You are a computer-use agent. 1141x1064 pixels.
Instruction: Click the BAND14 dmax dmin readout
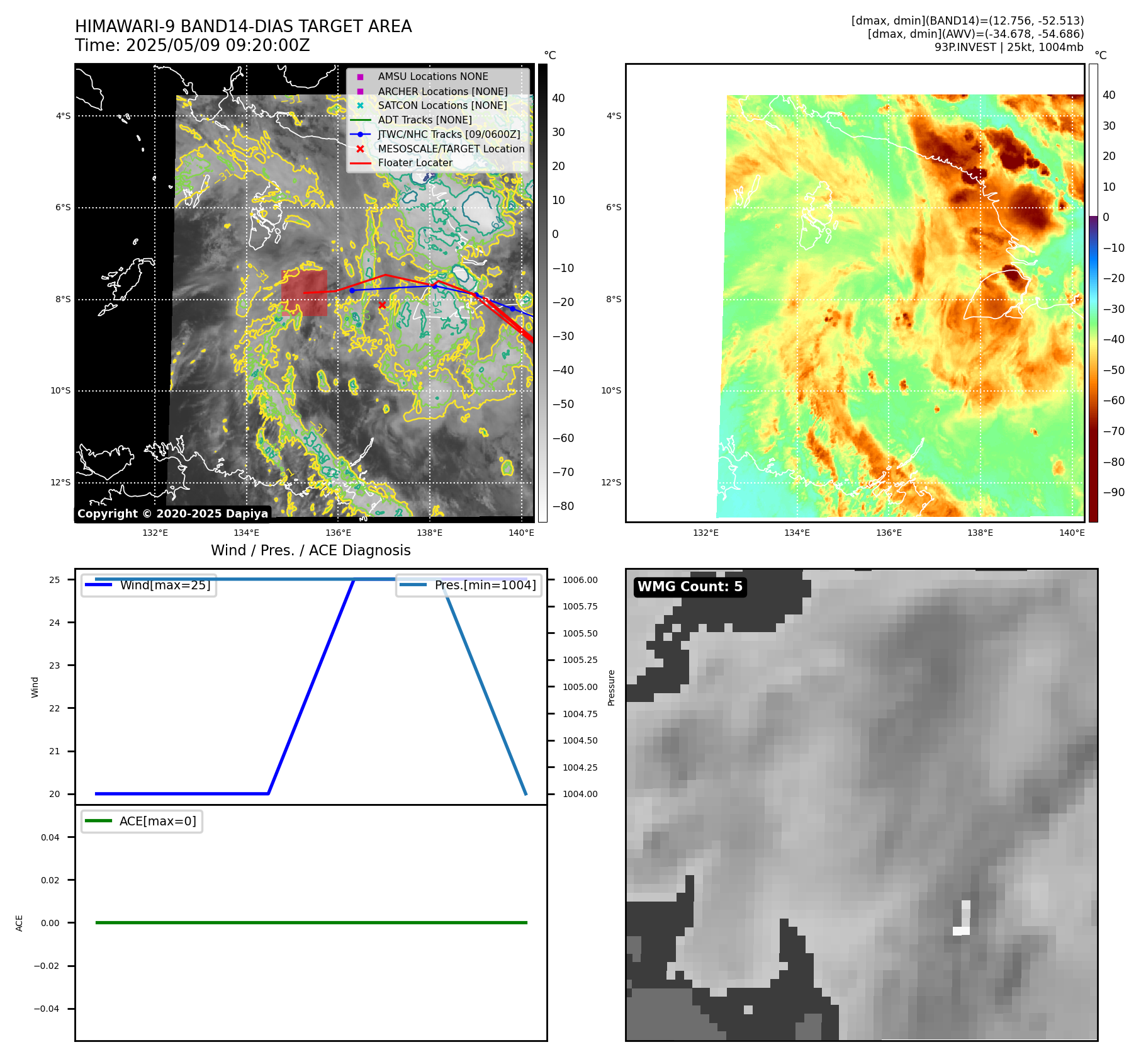tap(968, 21)
